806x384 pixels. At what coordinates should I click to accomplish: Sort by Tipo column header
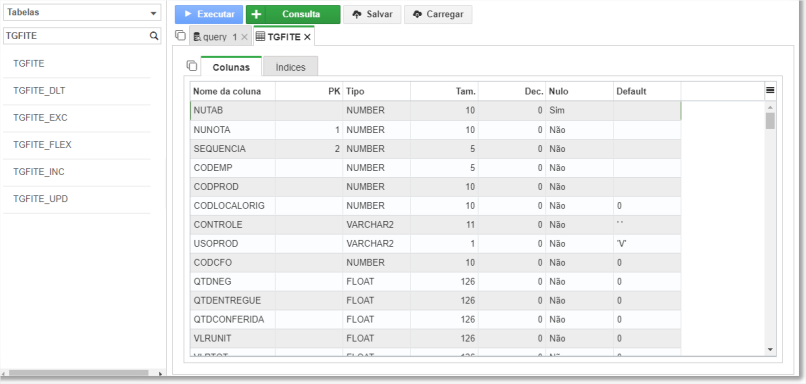click(377, 92)
